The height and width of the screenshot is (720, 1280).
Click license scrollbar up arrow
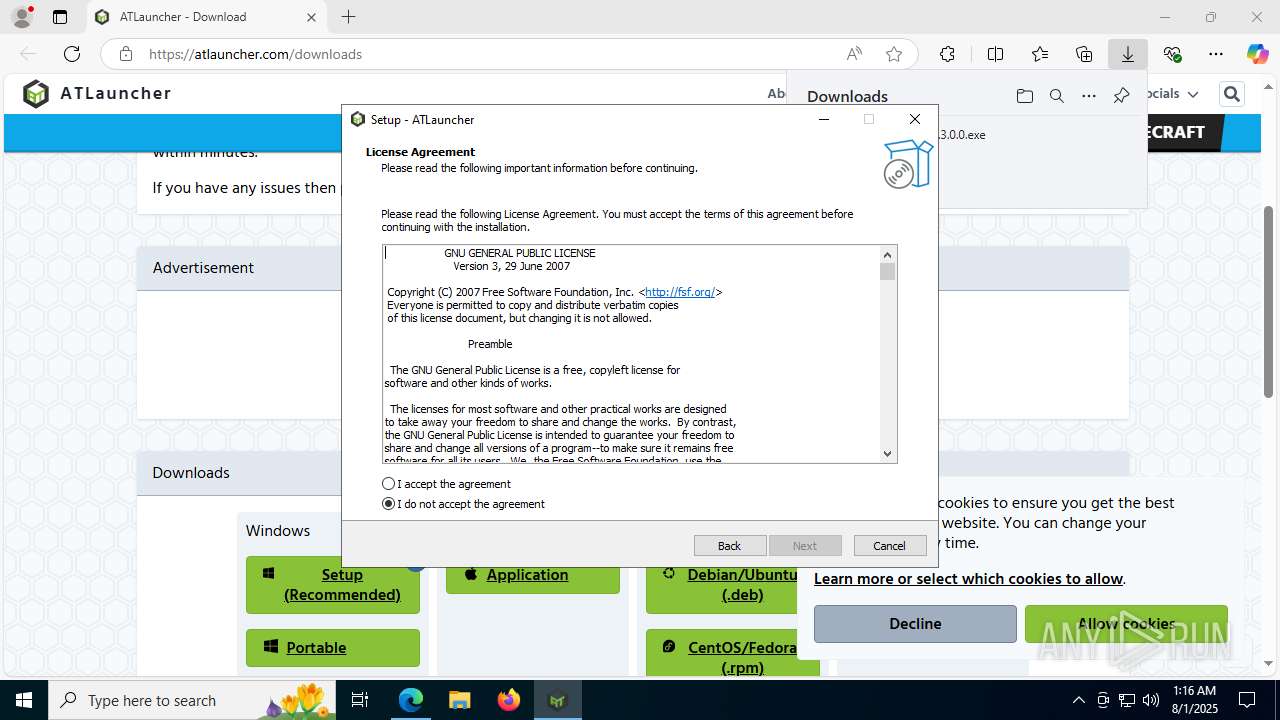[x=887, y=254]
